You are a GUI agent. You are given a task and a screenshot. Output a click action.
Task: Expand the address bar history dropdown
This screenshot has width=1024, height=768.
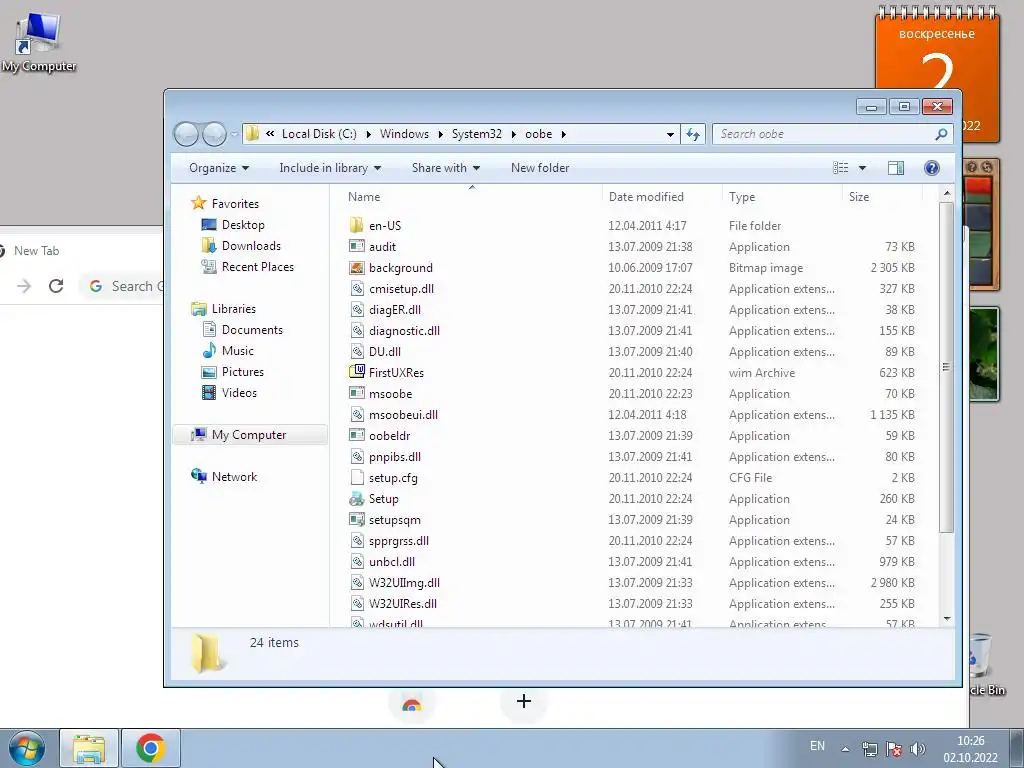coord(670,134)
